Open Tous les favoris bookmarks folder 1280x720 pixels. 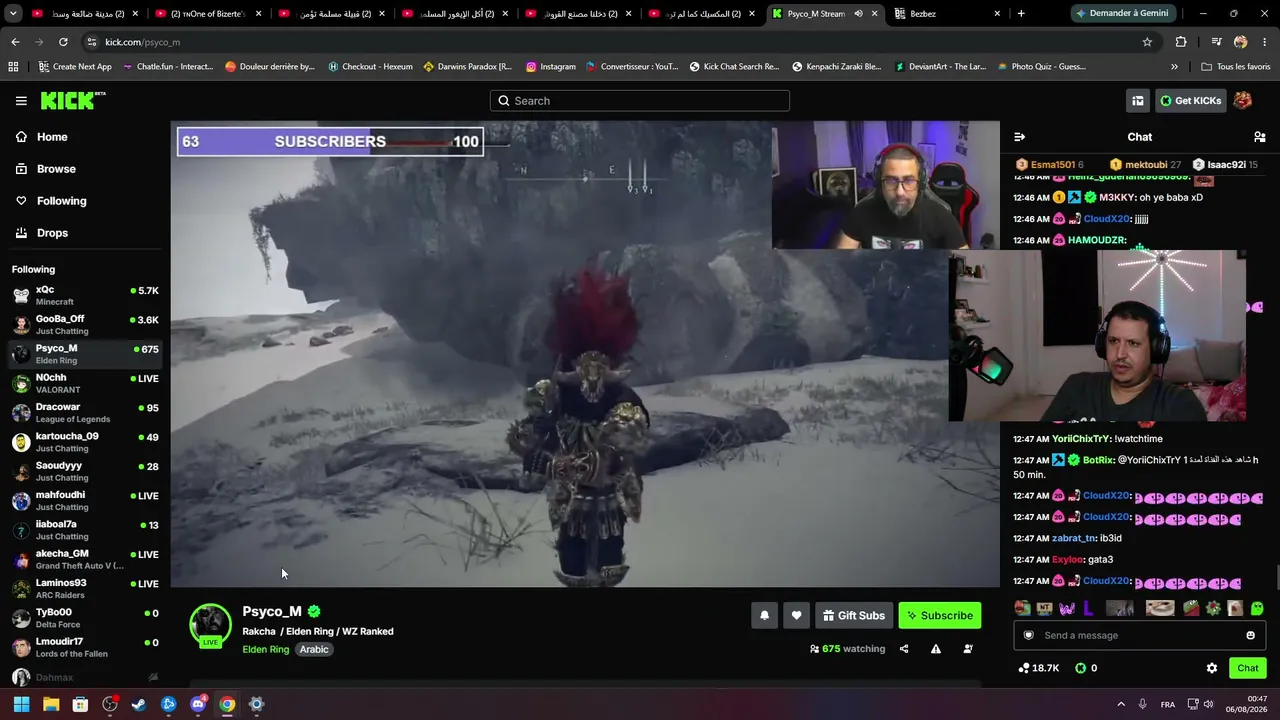tap(1236, 67)
